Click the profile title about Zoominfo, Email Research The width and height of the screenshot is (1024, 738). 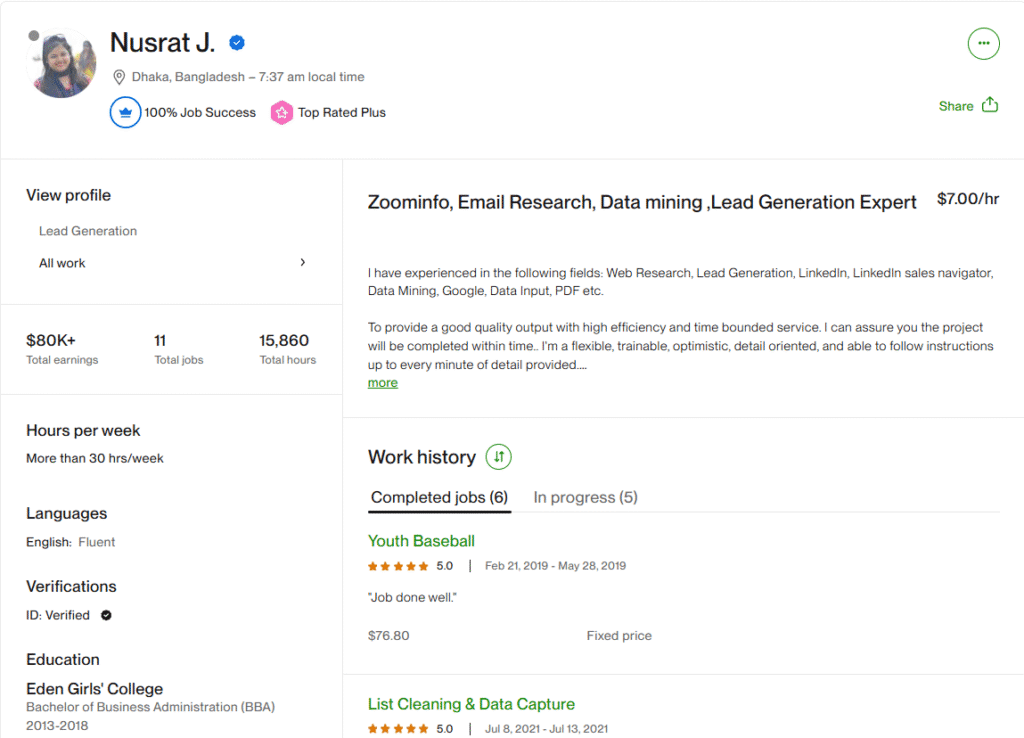point(642,202)
